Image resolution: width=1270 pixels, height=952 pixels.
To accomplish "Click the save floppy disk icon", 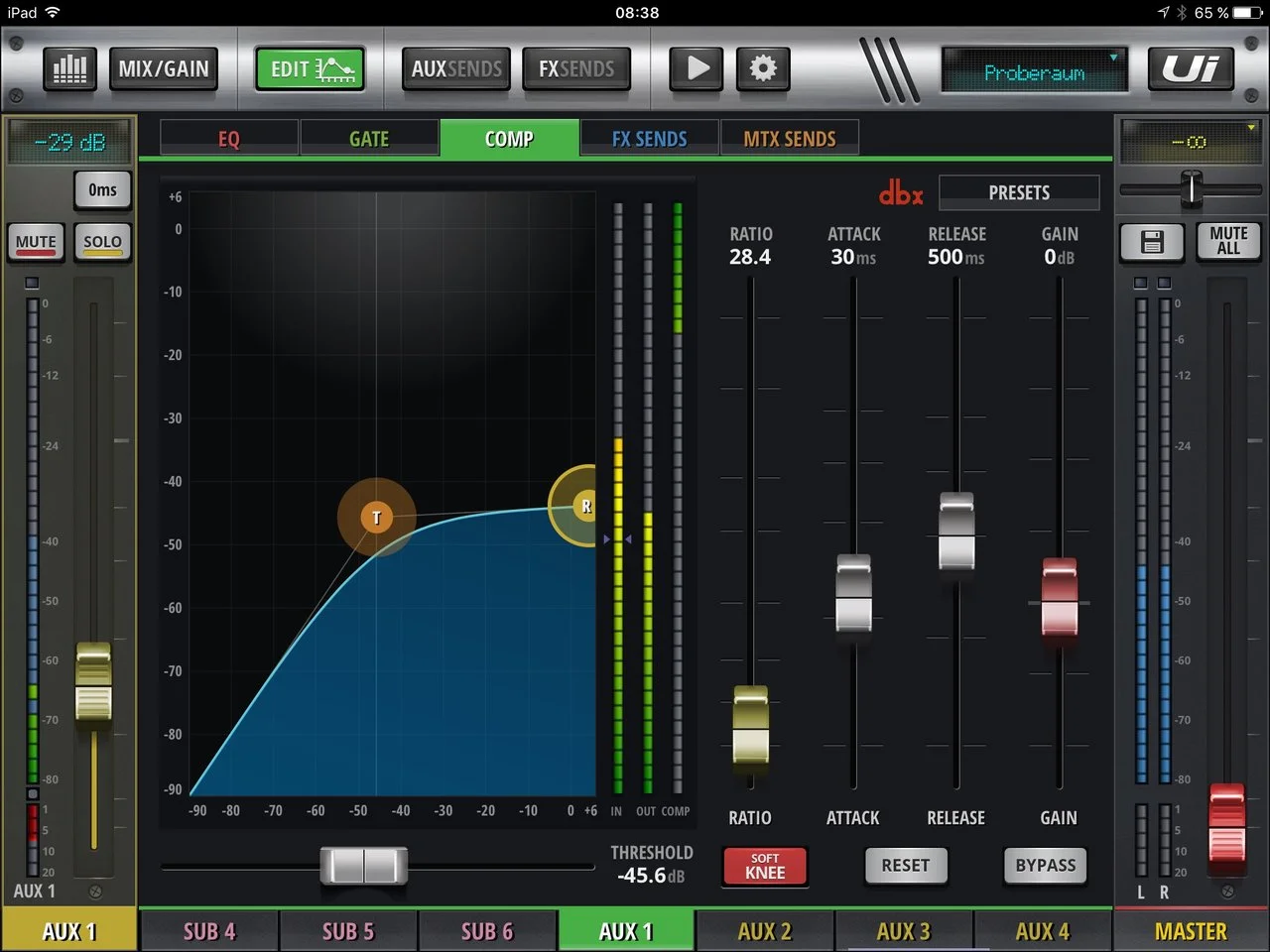I will 1151,241.
